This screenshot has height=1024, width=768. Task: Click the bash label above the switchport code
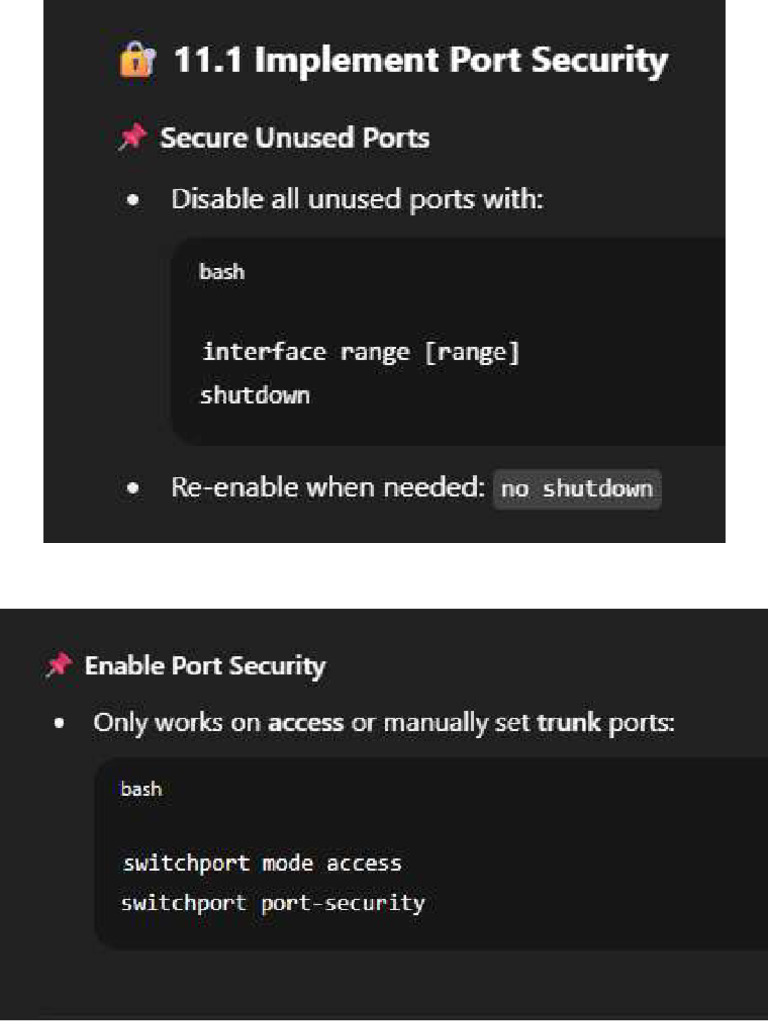[141, 789]
